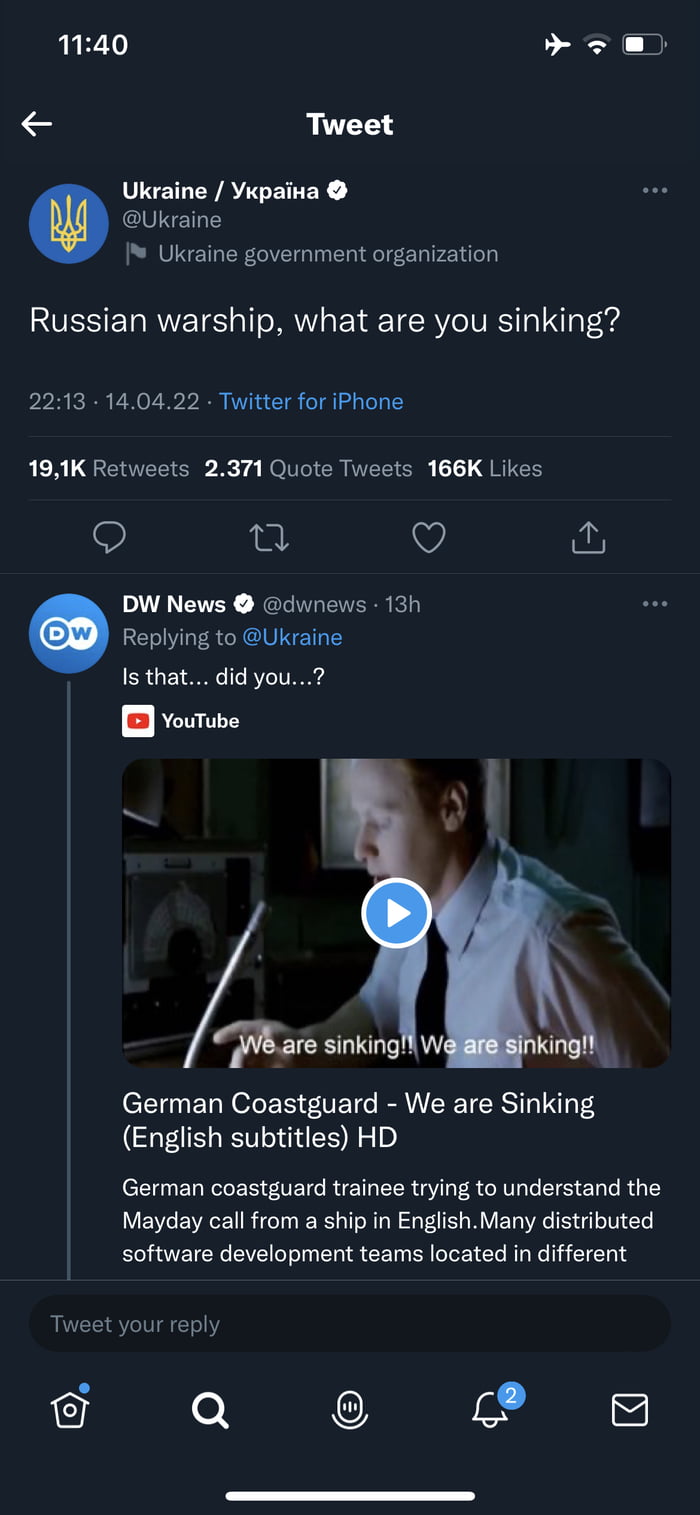The image size is (700, 1515).
Task: Select the Search icon in bottom navigation
Action: tap(209, 1410)
